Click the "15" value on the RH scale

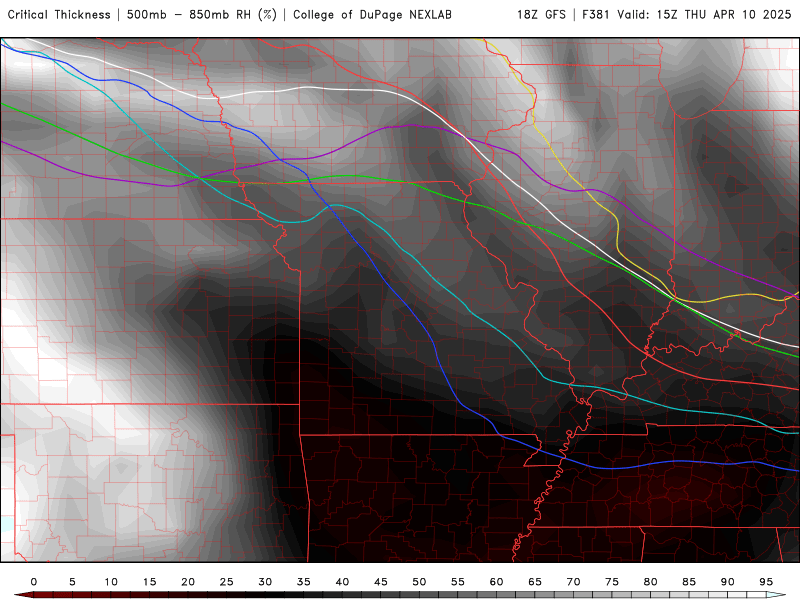[x=149, y=582]
